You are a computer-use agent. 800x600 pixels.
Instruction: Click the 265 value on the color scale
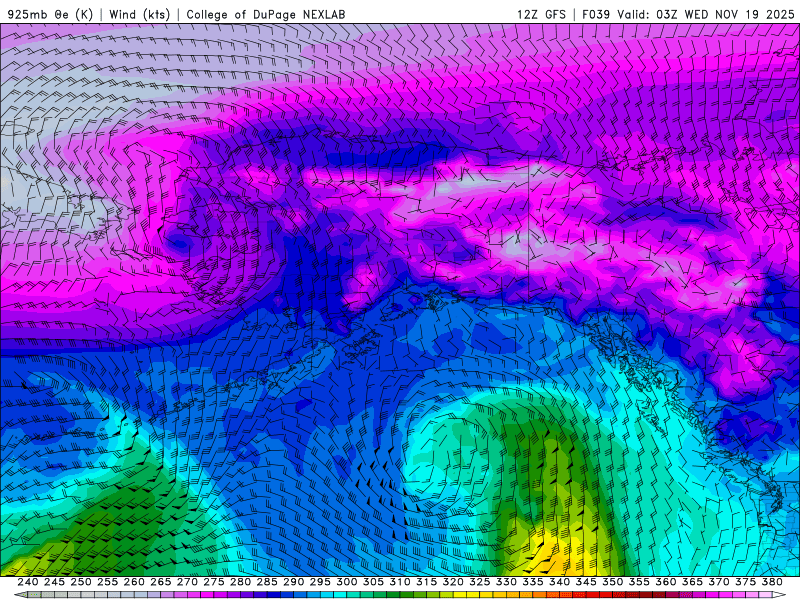point(161,582)
